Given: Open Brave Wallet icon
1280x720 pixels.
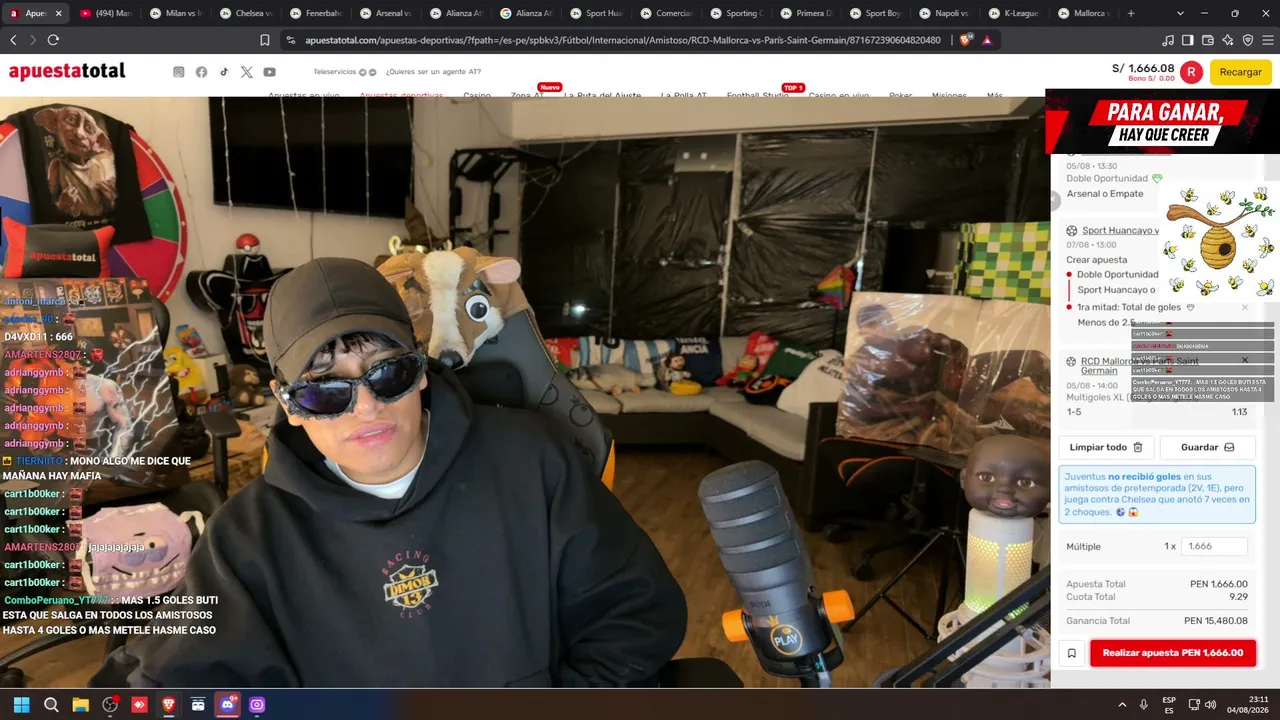Looking at the screenshot, I should pyautogui.click(x=1208, y=40).
